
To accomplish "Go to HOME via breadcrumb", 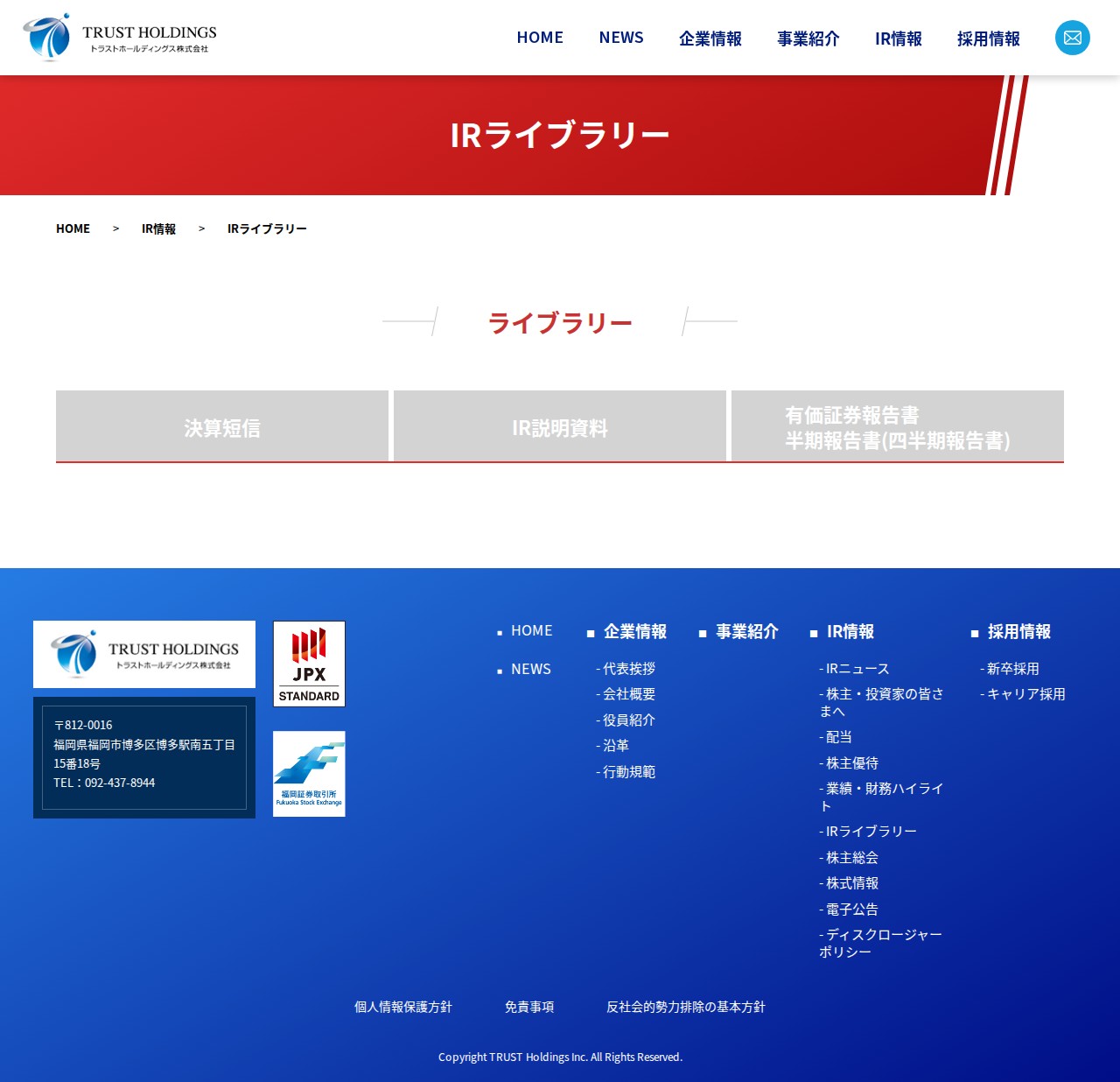I will [73, 228].
